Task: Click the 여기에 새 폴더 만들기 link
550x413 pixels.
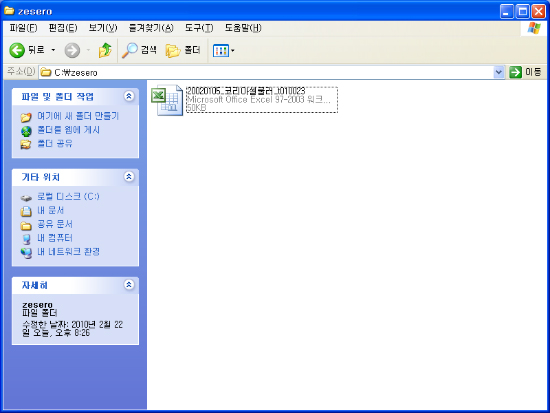Action: click(x=78, y=116)
